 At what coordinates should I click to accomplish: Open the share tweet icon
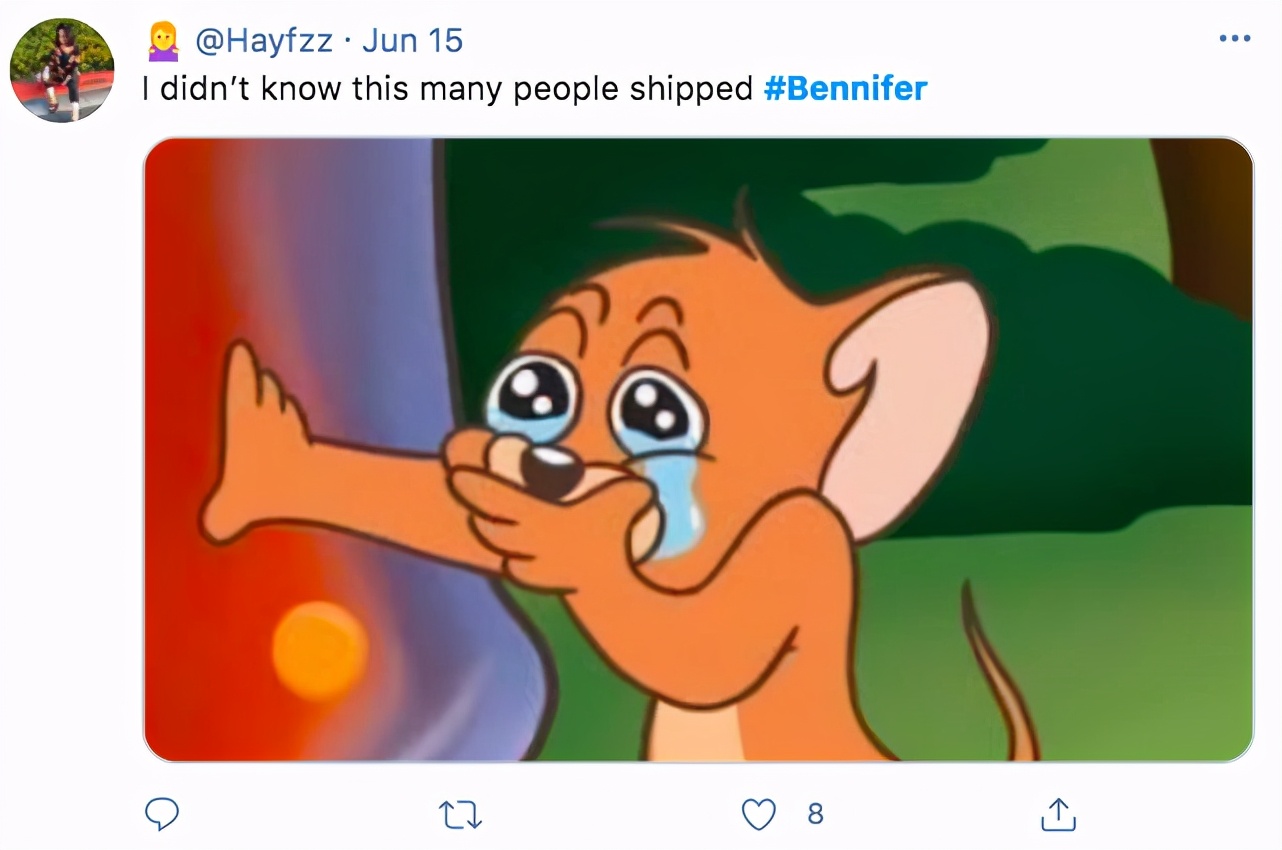tap(1058, 815)
